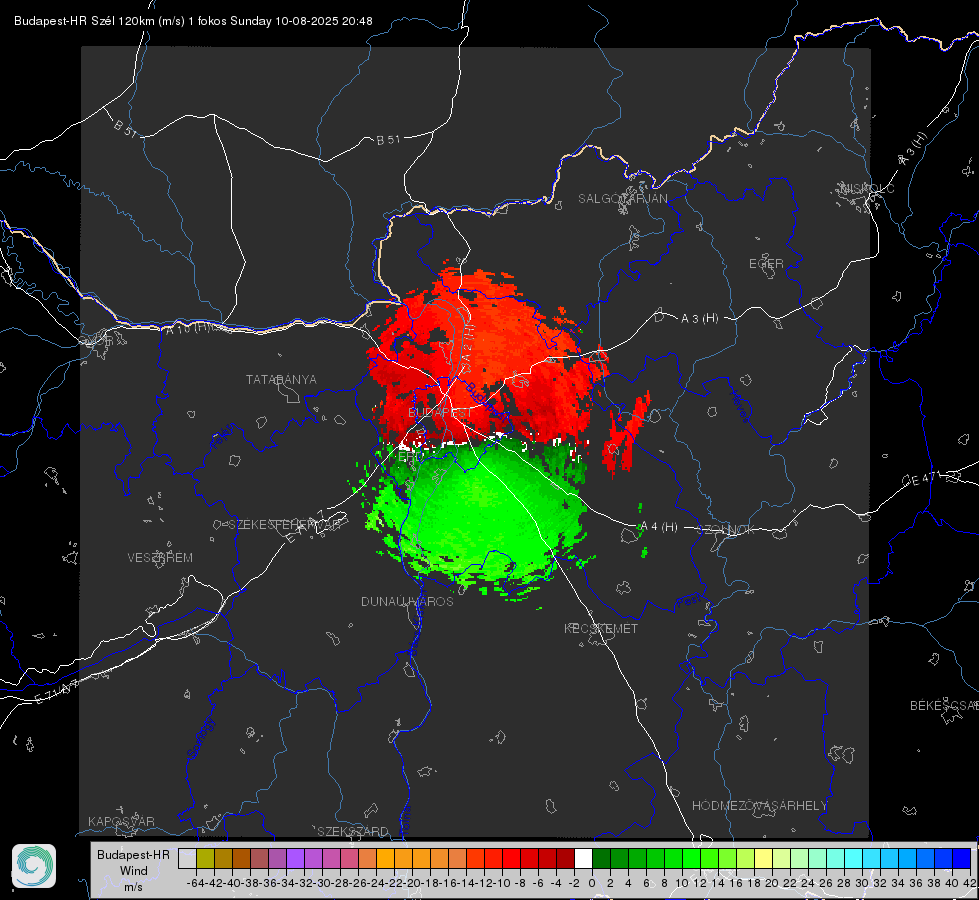Click the MISKOLC city label
The image size is (979, 900).
click(x=867, y=188)
